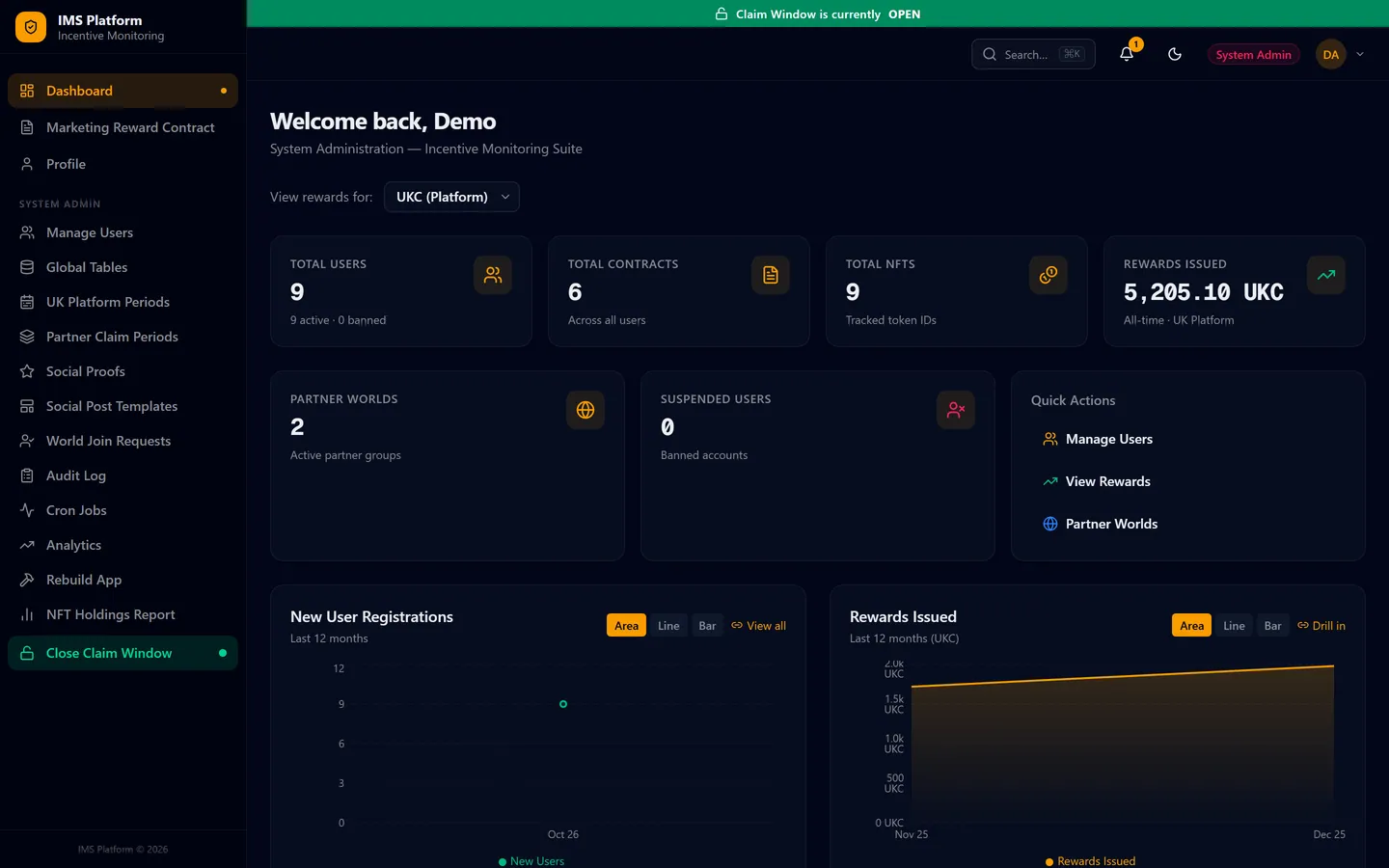Click the Rewards Issued trending icon
1389x868 pixels.
1326,275
